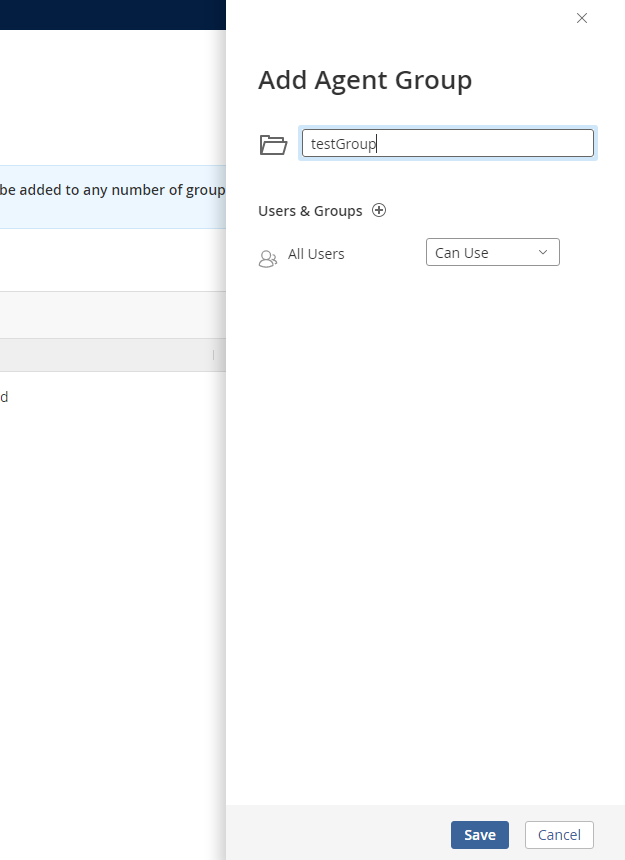Click the Add Agent Group heading
625x860 pixels.
point(365,80)
